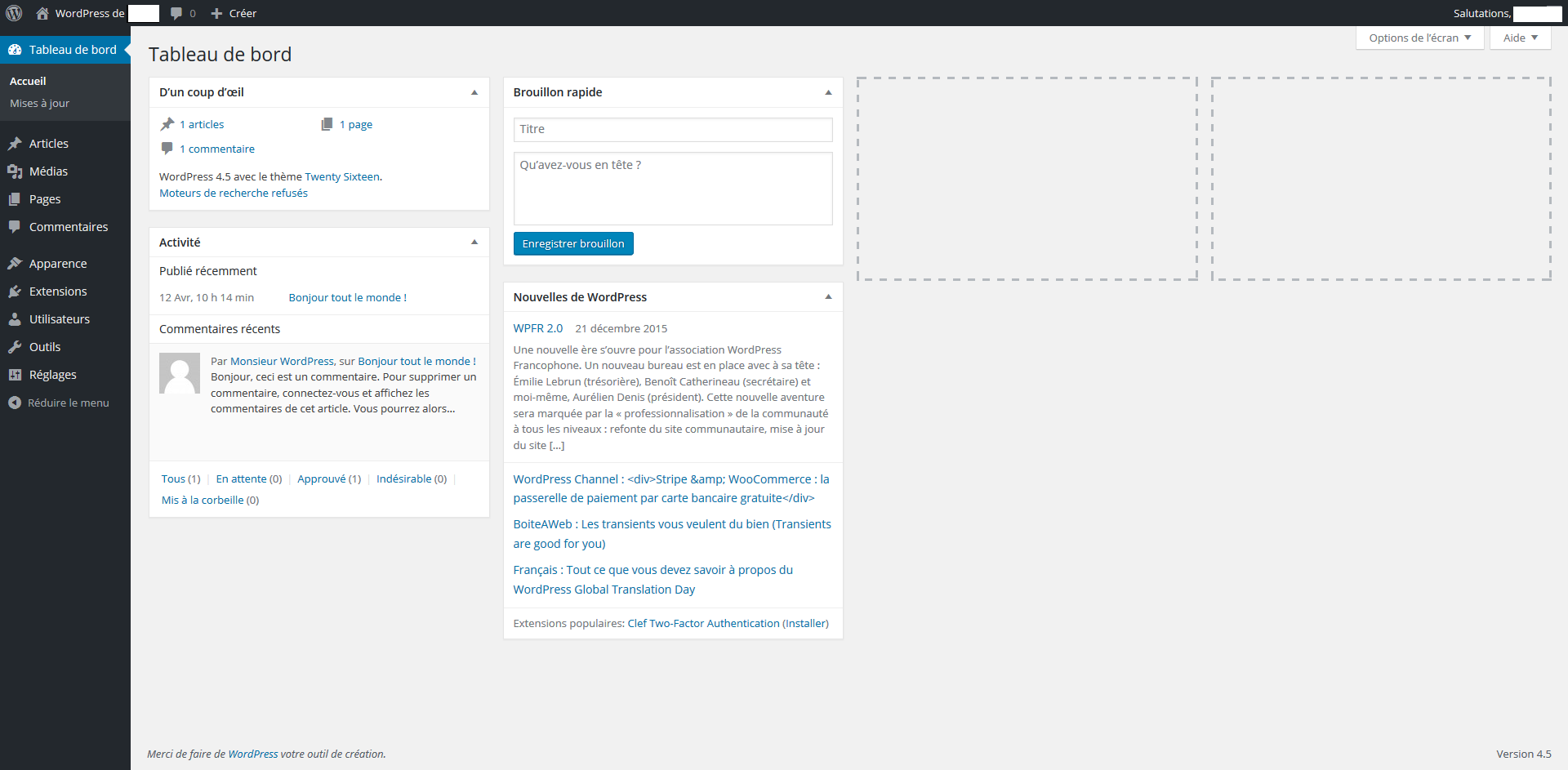This screenshot has height=770, width=1568.
Task: Filter comments by Approuvé
Action: 322,478
